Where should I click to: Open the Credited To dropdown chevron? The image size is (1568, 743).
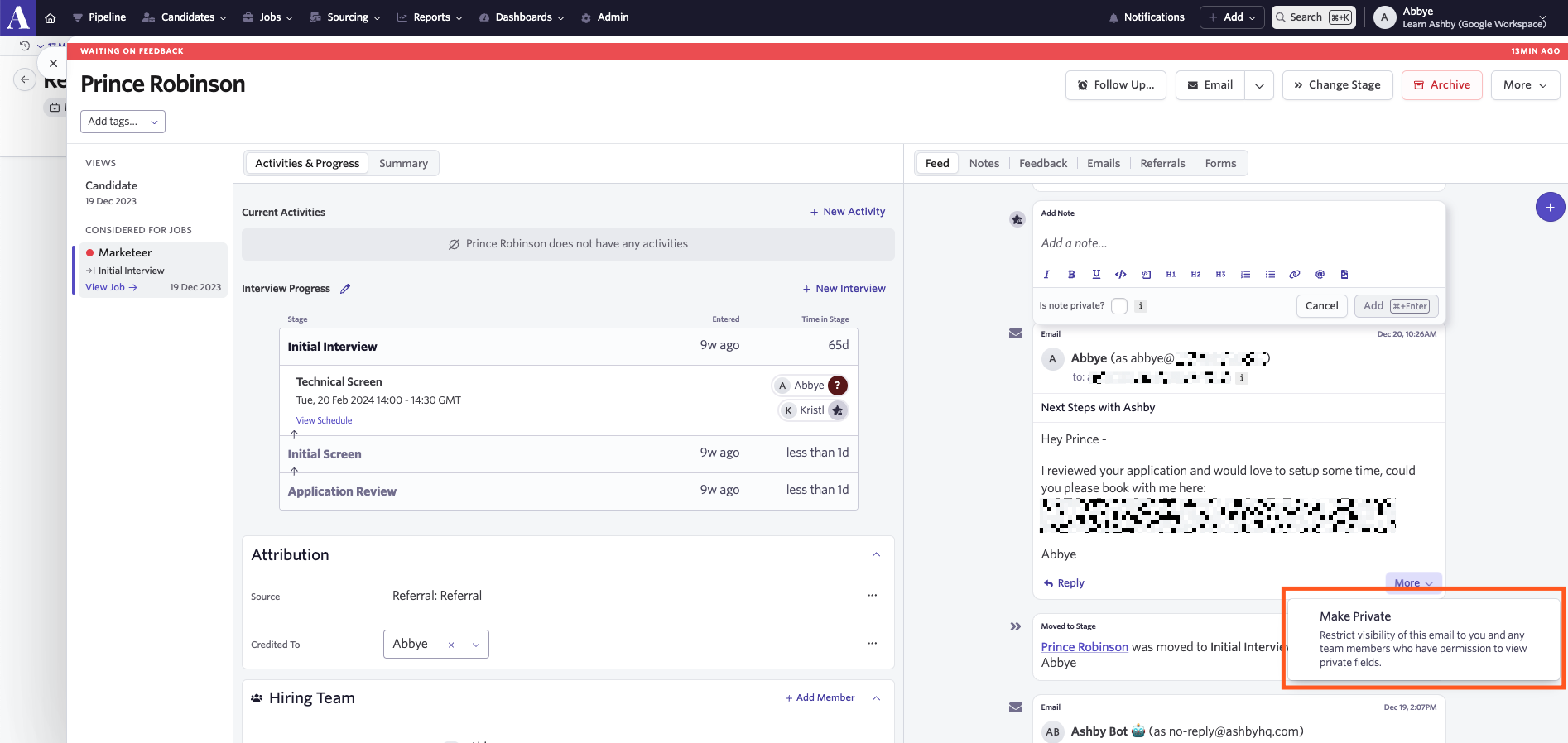point(476,645)
